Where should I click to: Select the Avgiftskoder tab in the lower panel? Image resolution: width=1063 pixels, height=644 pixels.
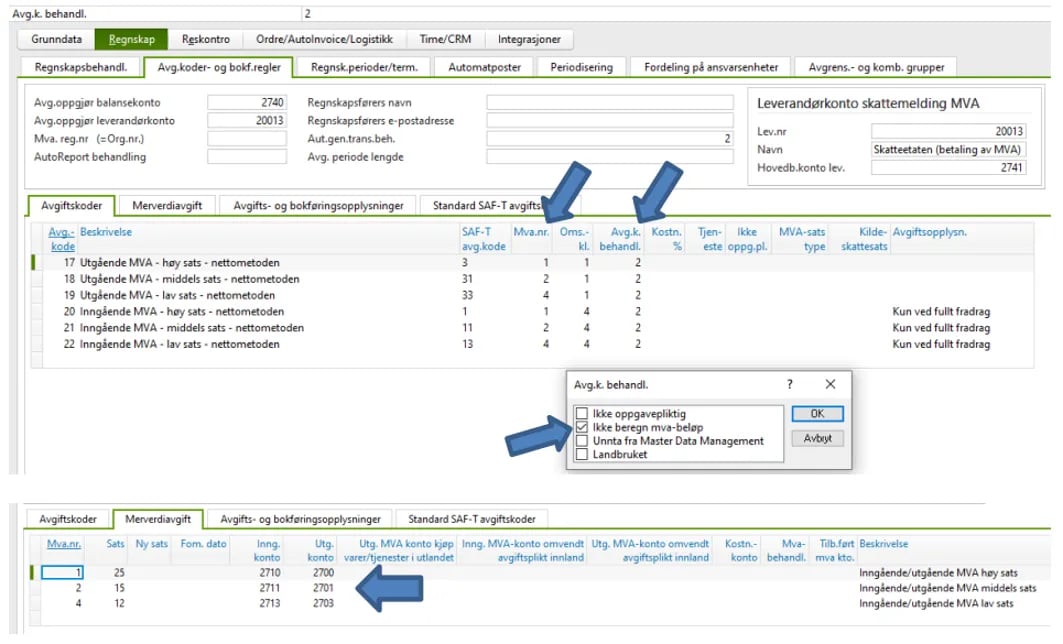[68, 519]
